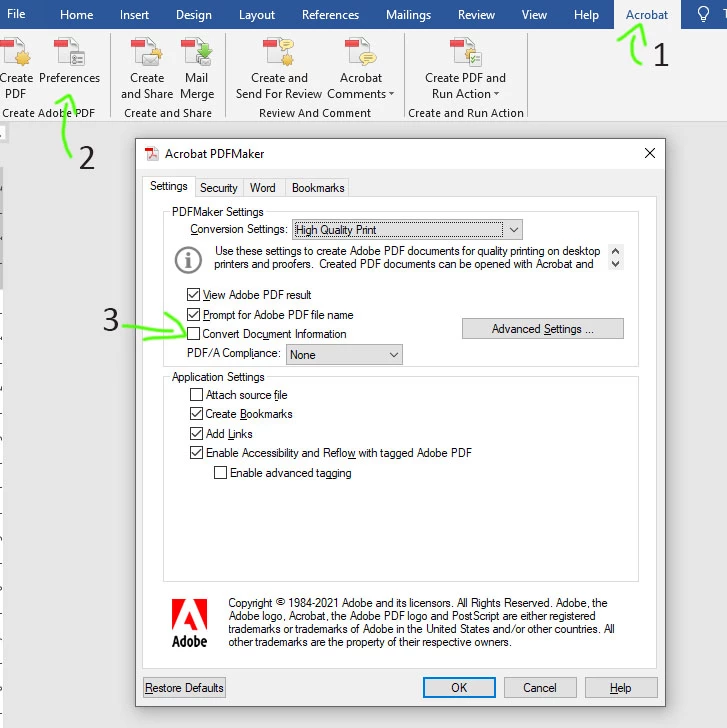
Task: Uncheck Add Links option
Action: pos(196,433)
